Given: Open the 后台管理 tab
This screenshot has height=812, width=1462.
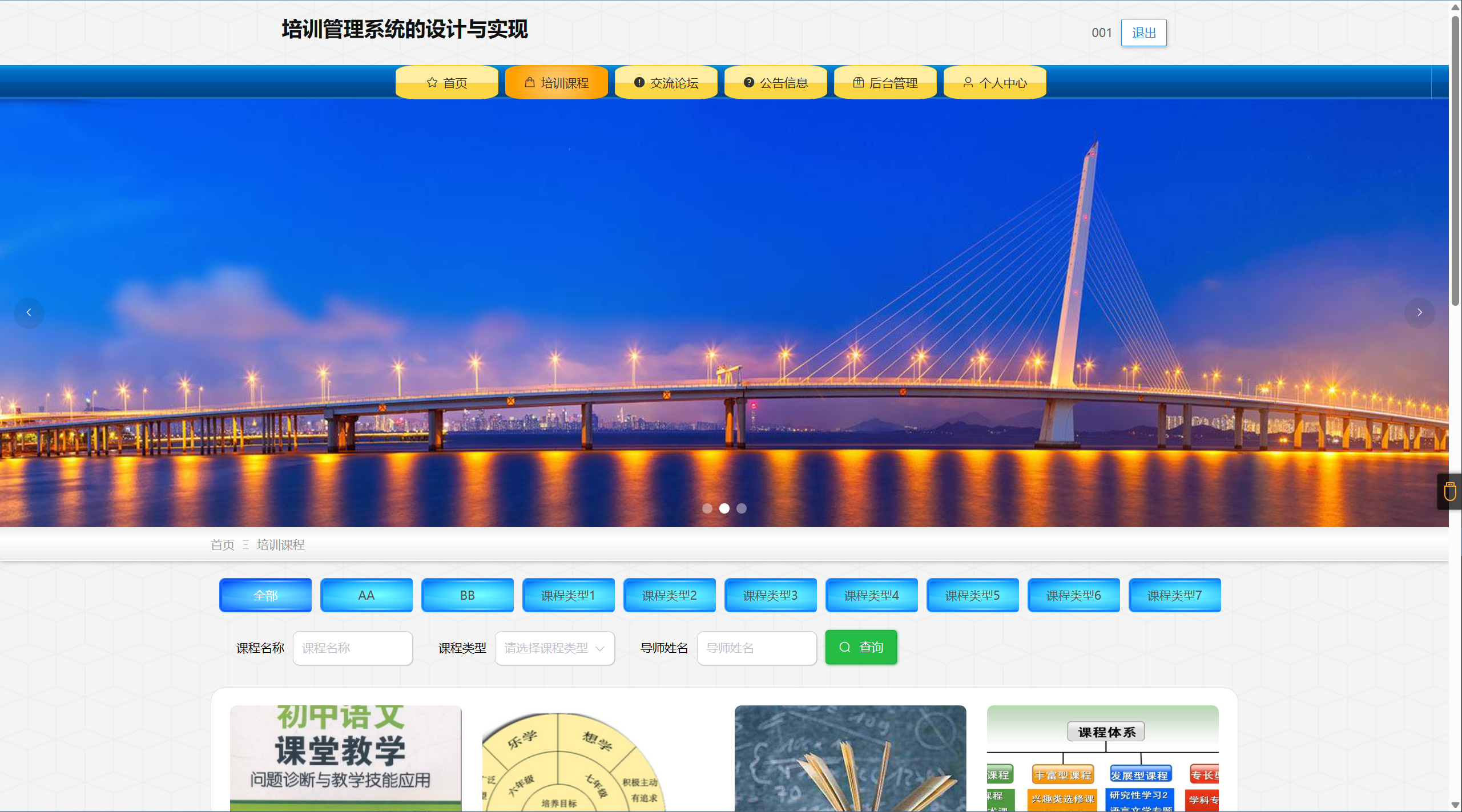Looking at the screenshot, I should 885,83.
